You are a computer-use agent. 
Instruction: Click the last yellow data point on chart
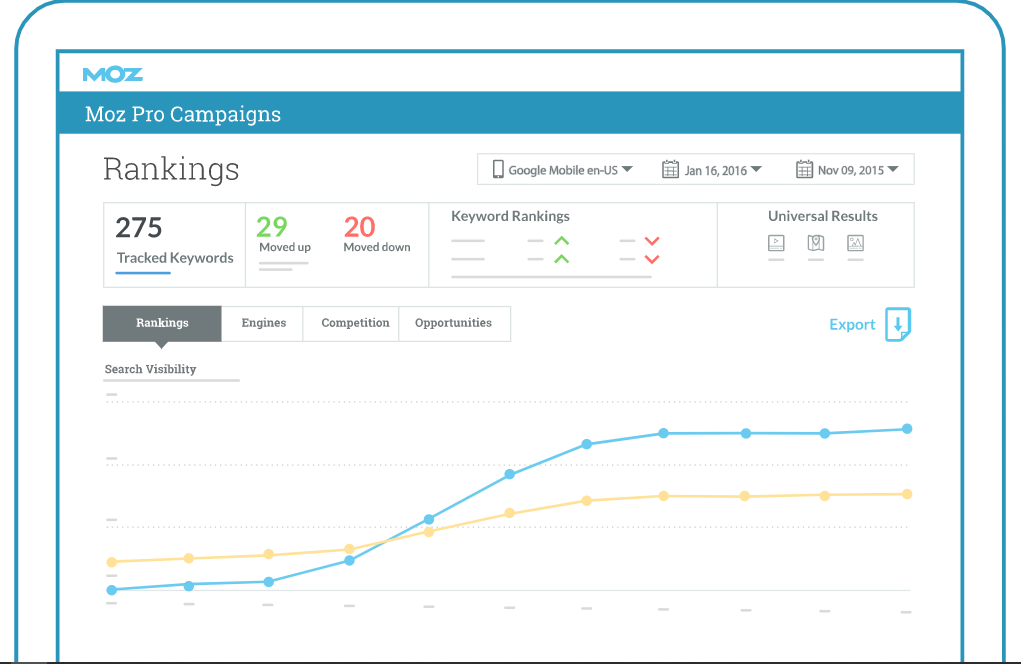click(x=907, y=494)
